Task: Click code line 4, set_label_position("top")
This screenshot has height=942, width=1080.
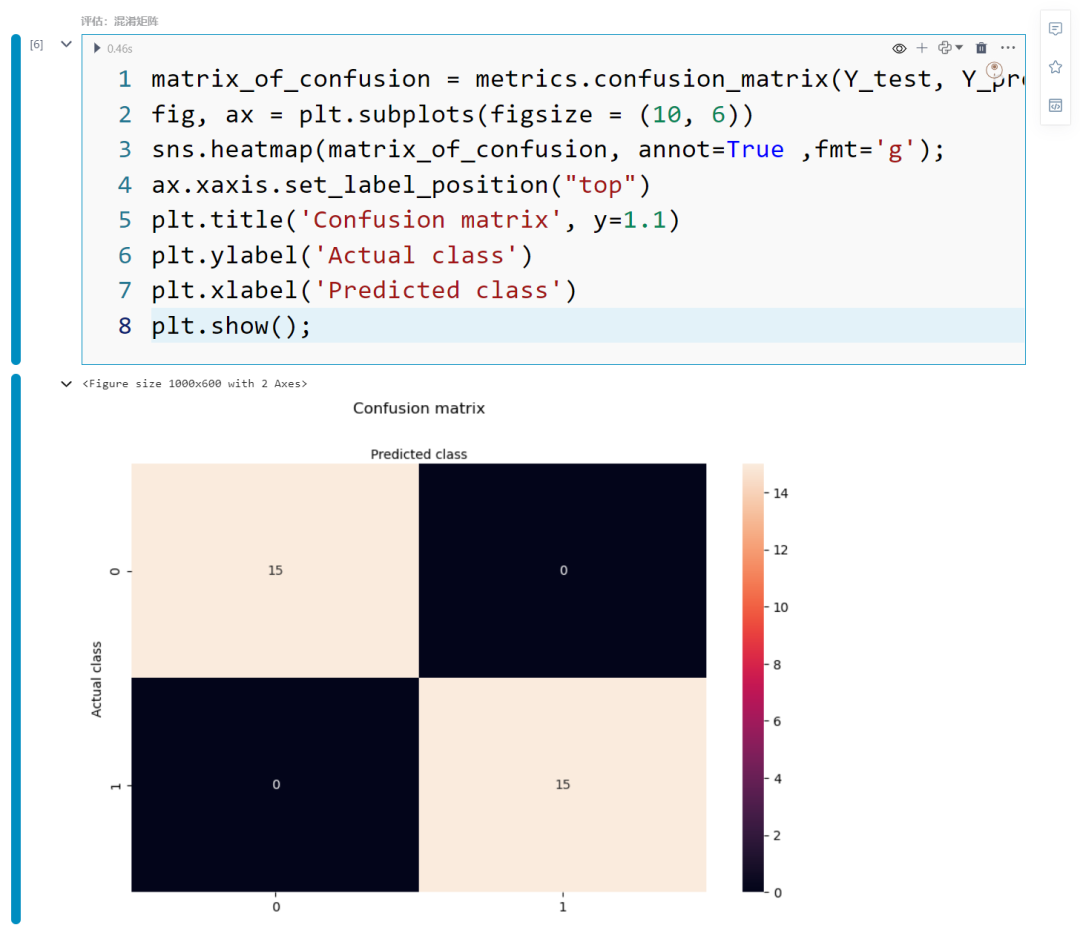Action: [x=401, y=185]
